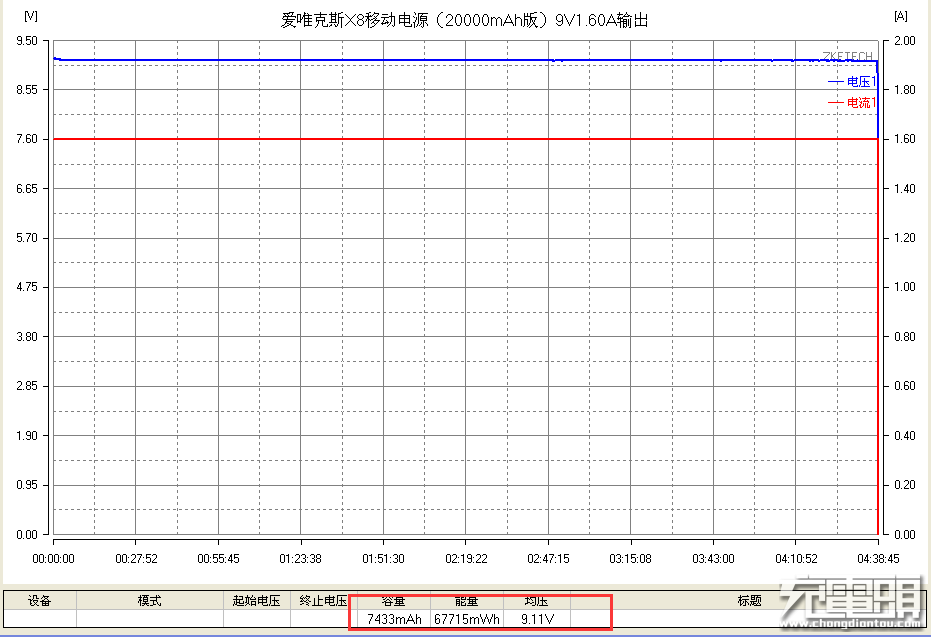Select the 电压1 legend entry

point(852,82)
